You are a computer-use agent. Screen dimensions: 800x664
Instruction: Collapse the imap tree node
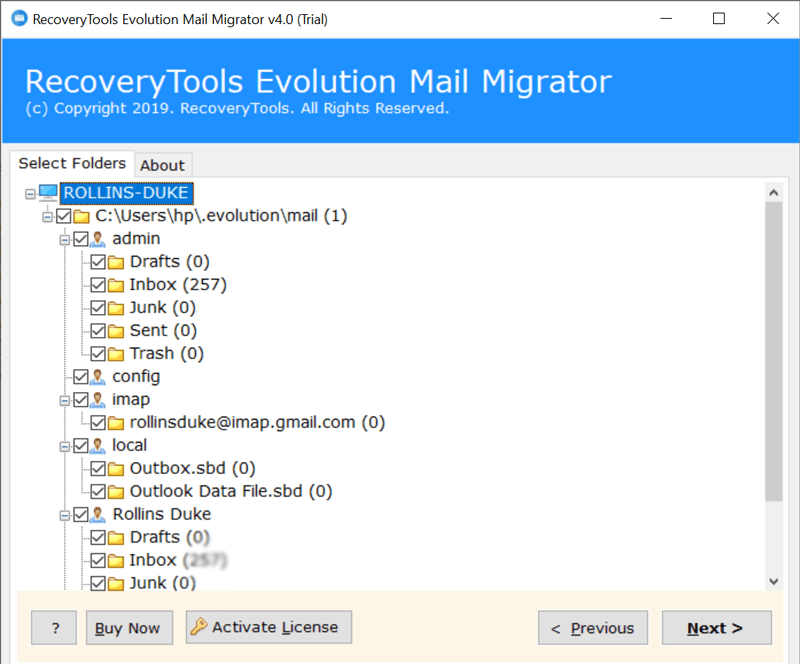coord(65,401)
